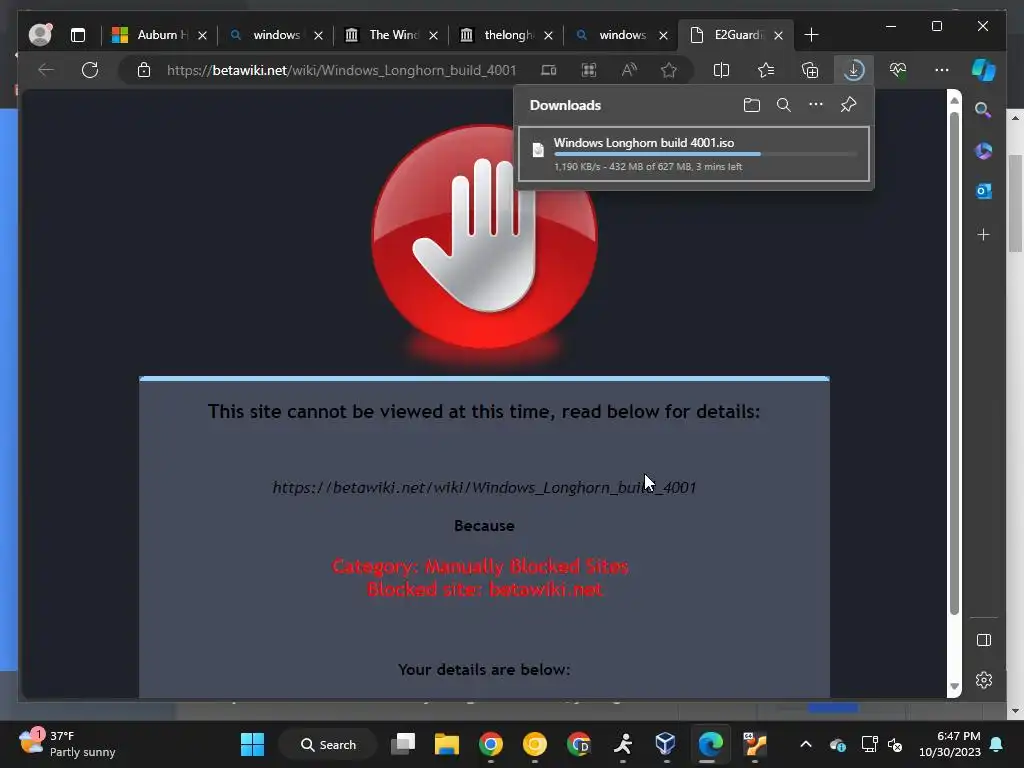Open Collections panel

(810, 70)
